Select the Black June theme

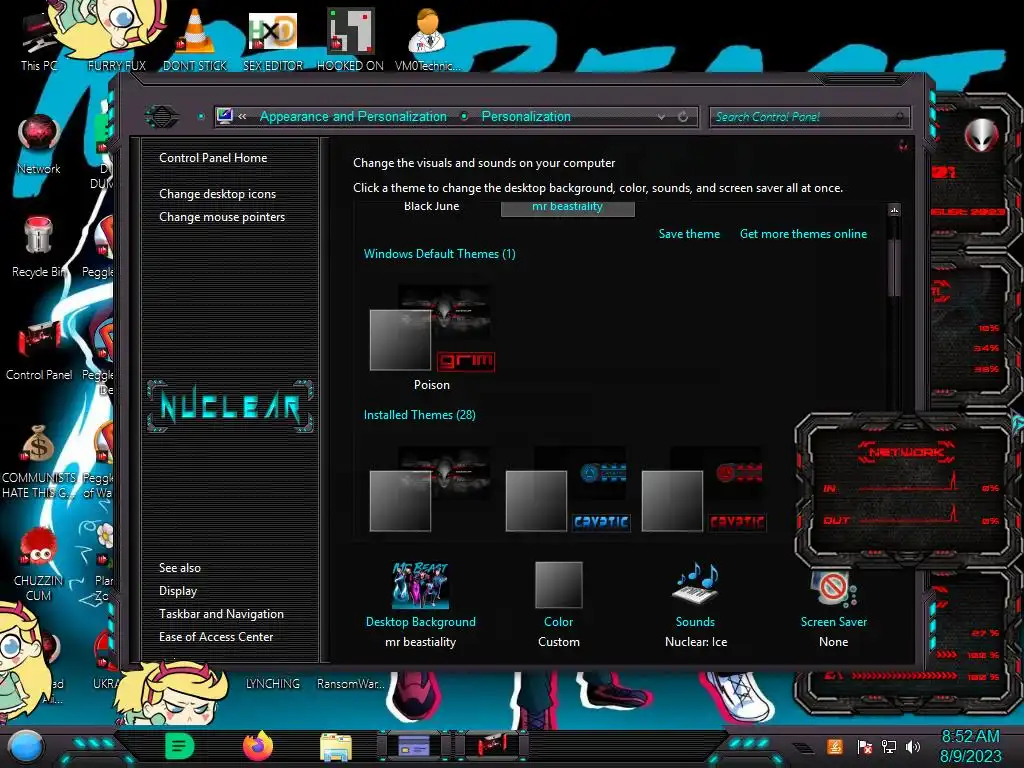point(431,206)
